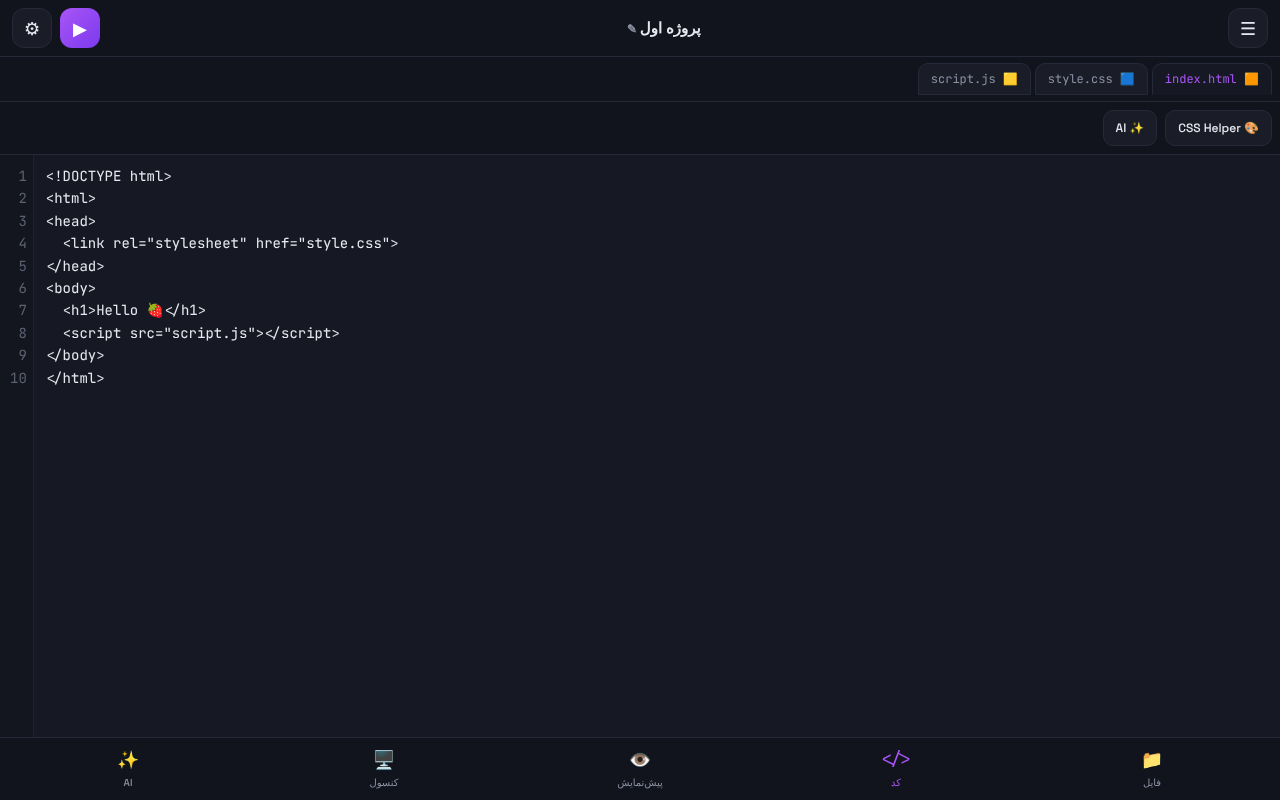
Task: Open the files tab فایل
Action: 1152,769
